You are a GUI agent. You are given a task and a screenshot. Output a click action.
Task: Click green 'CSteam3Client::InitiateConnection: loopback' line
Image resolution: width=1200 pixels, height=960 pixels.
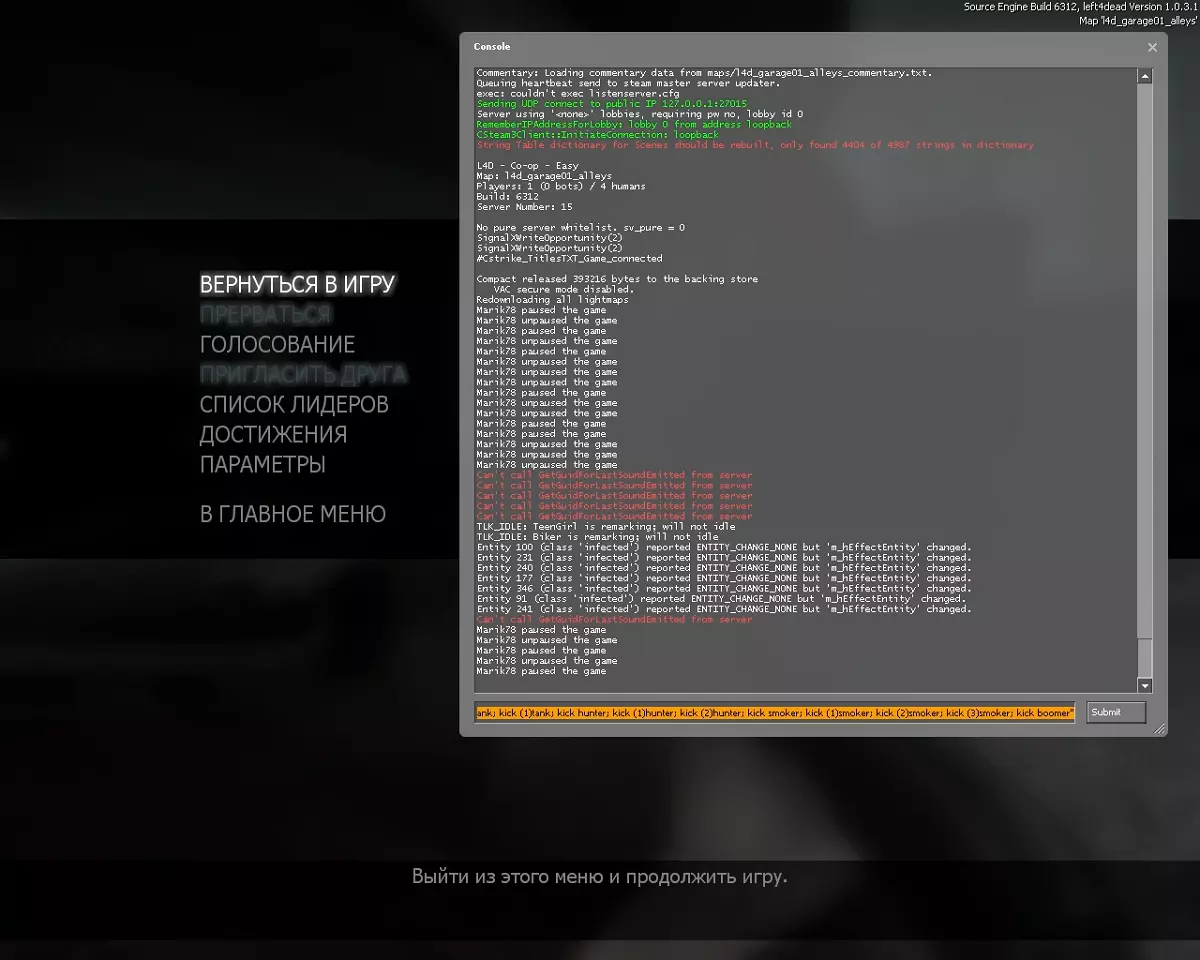(x=598, y=135)
